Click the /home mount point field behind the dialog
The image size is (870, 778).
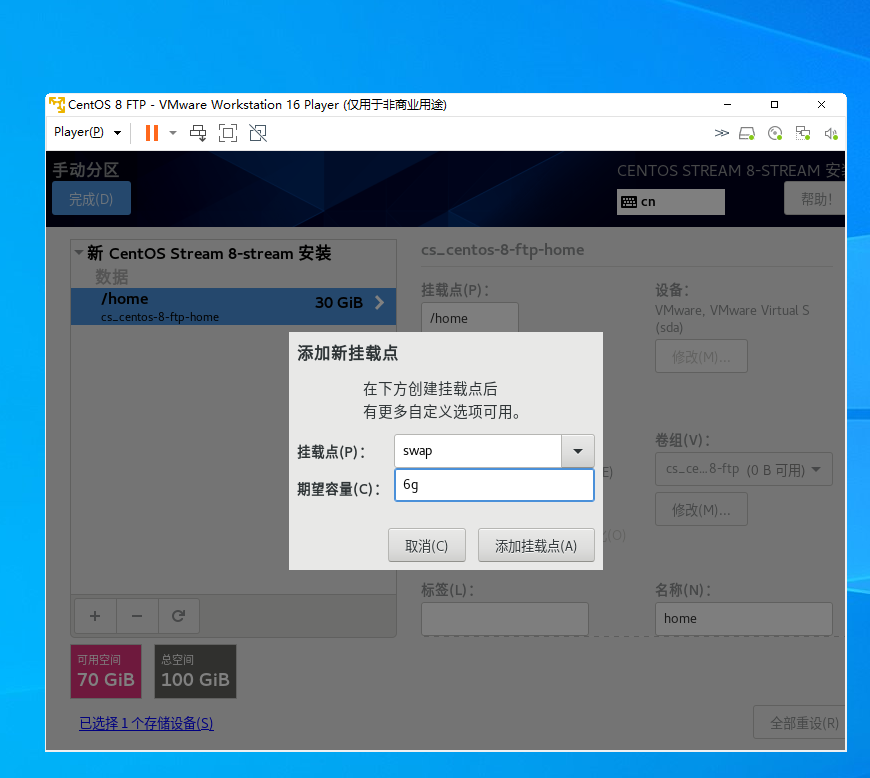[x=470, y=318]
